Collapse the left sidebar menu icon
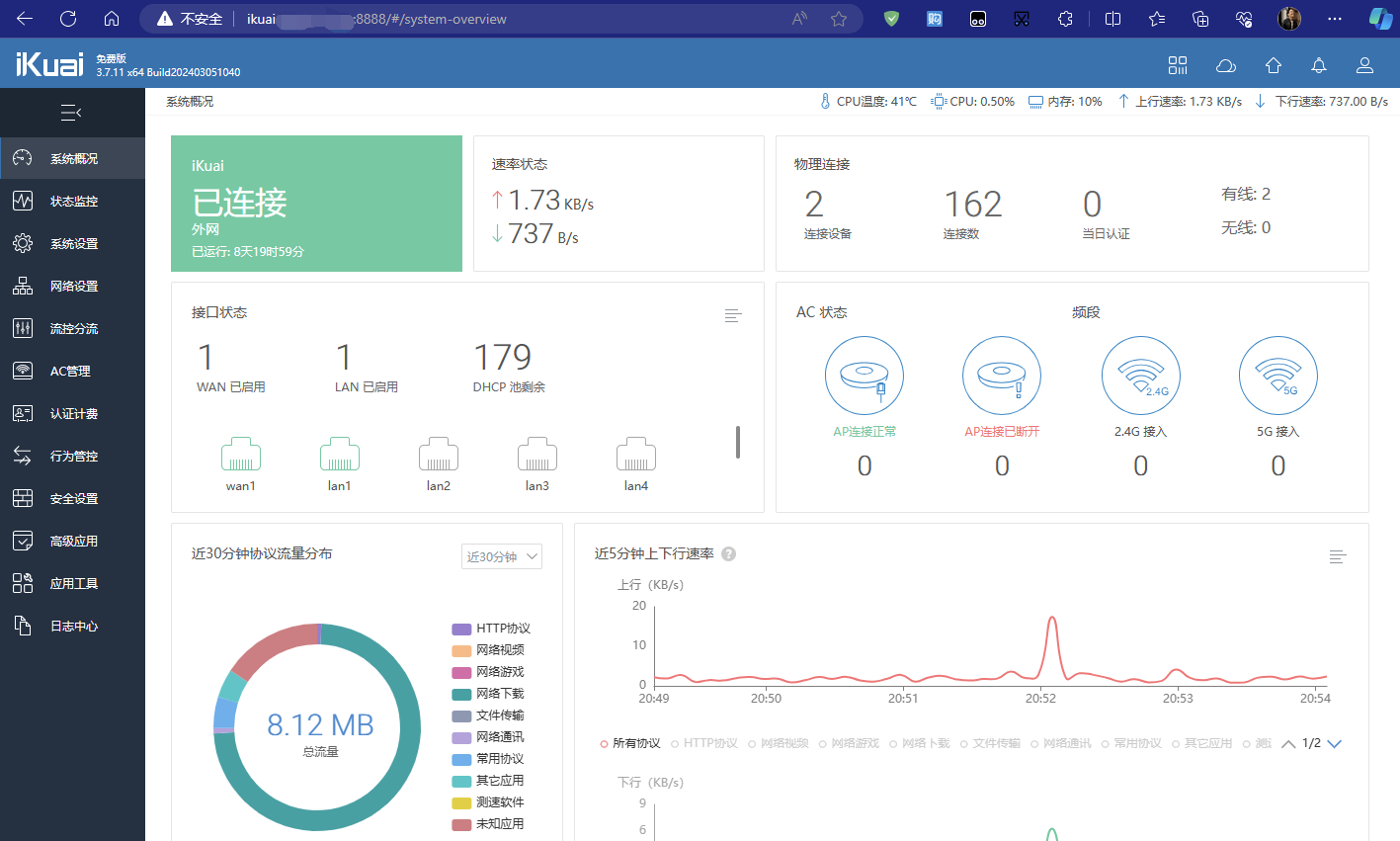The height and width of the screenshot is (841, 1400). pyautogui.click(x=71, y=113)
